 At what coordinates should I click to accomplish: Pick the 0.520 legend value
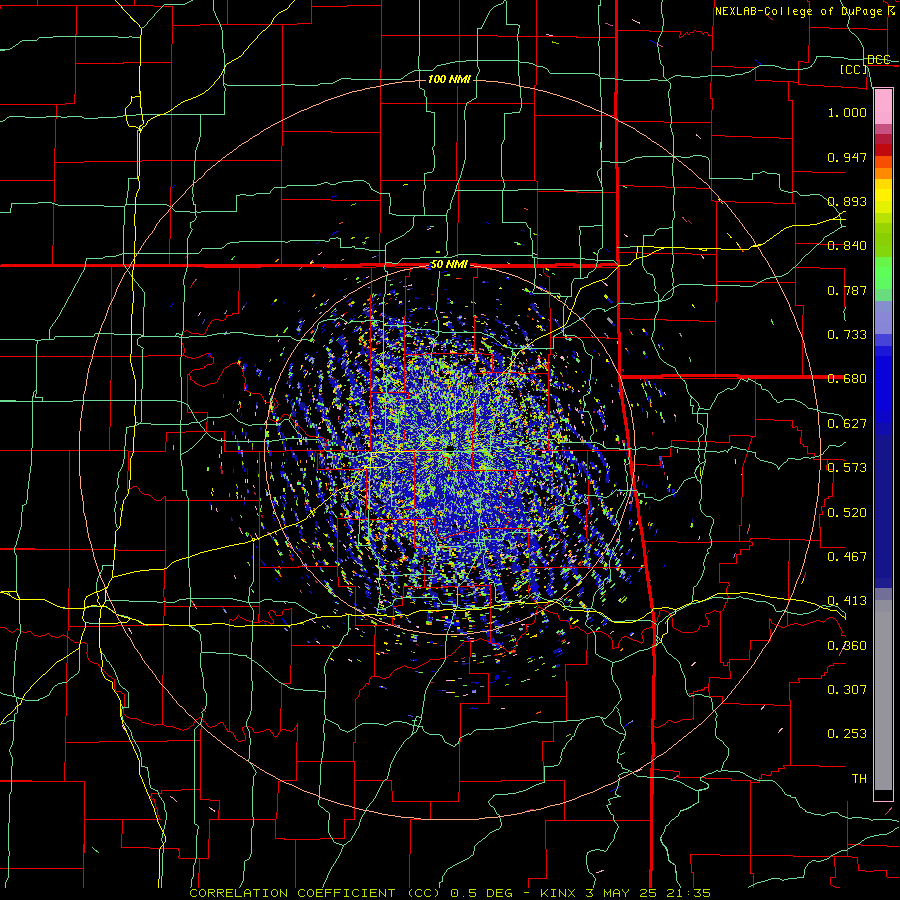pyautogui.click(x=847, y=513)
